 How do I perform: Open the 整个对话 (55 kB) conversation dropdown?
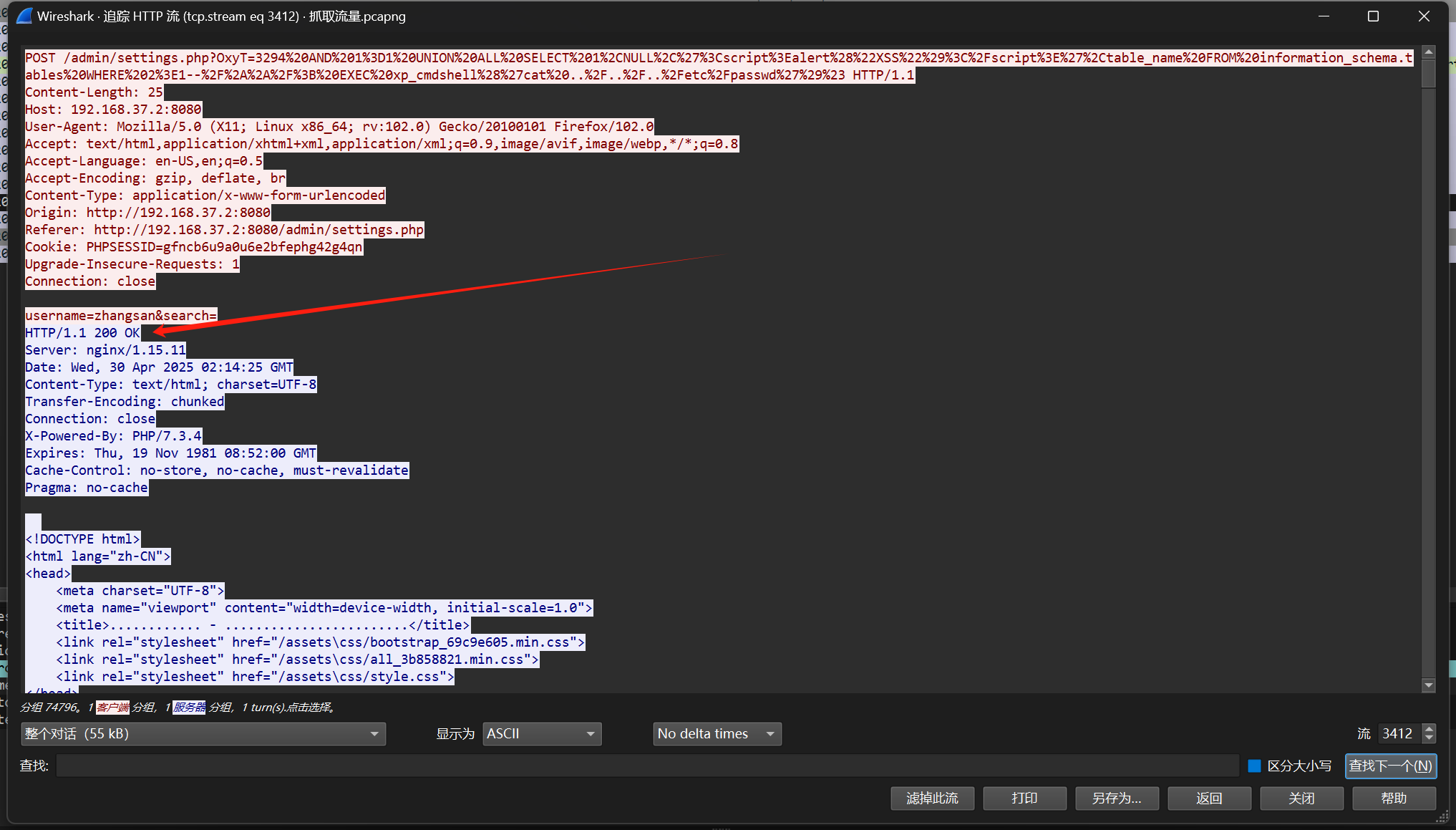203,733
